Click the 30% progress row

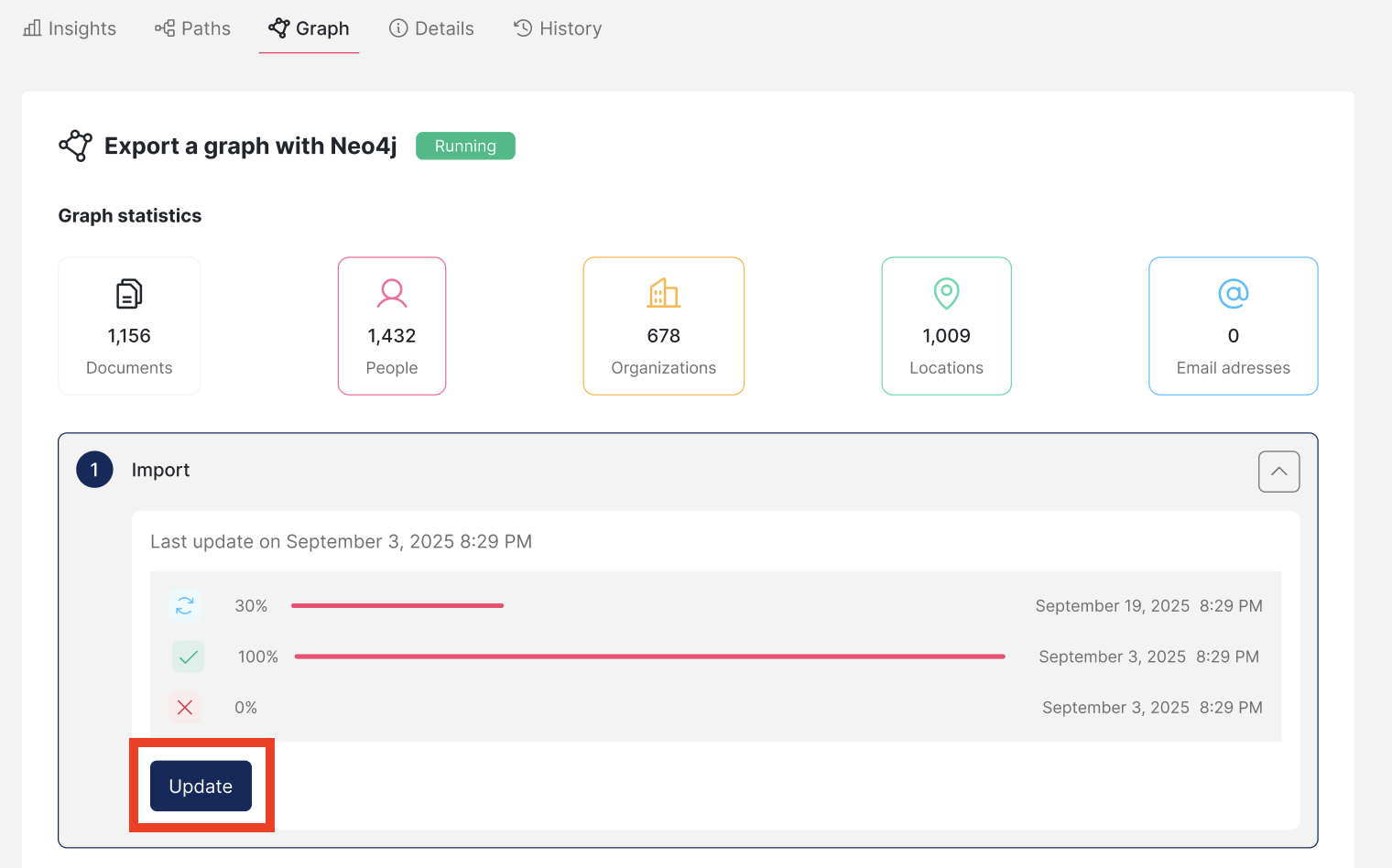397,605
